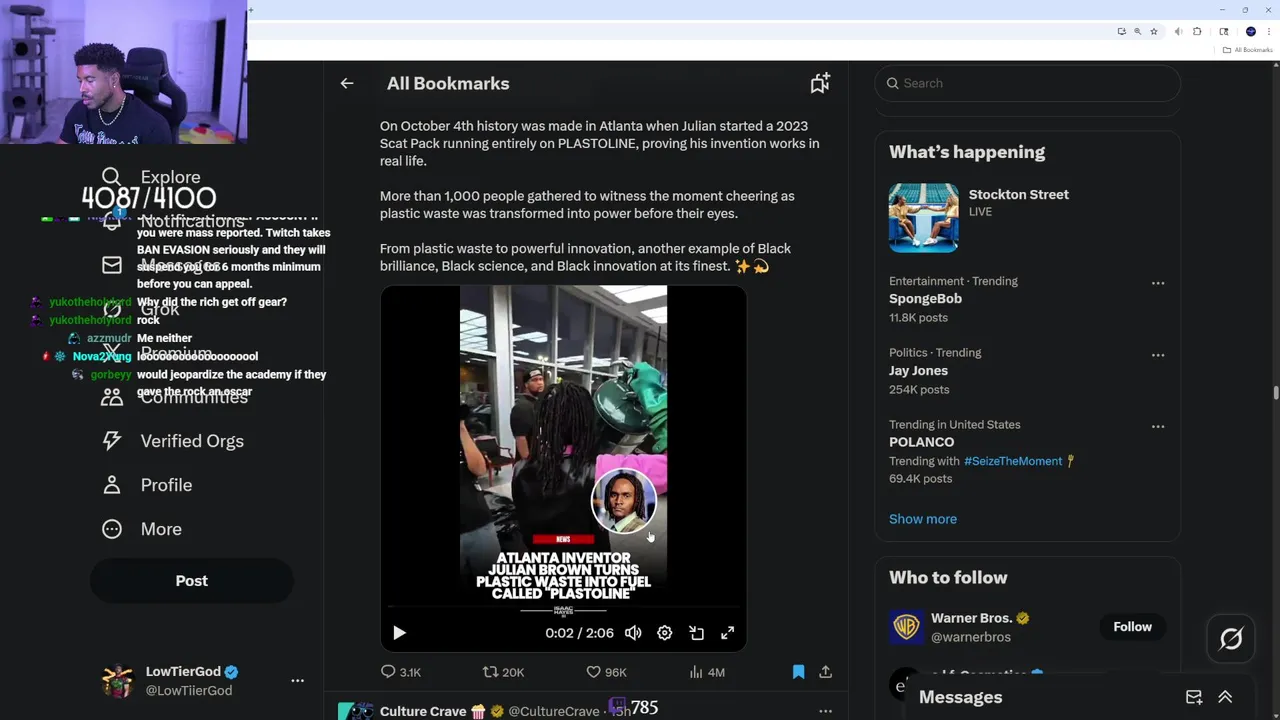Screen dimensions: 1280x720
Task: Open the Communities navigation icon
Action: pyautogui.click(x=112, y=397)
